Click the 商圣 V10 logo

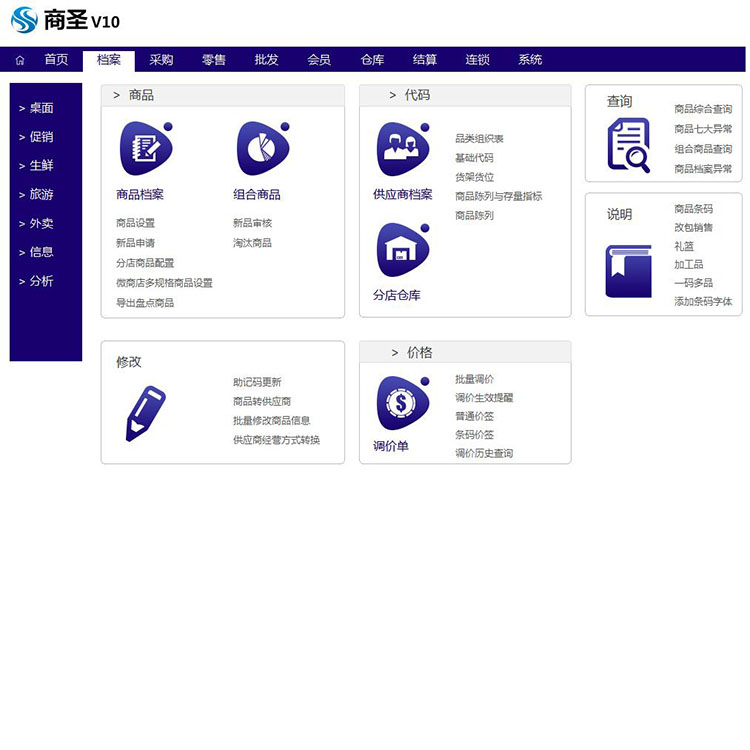[x=65, y=20]
